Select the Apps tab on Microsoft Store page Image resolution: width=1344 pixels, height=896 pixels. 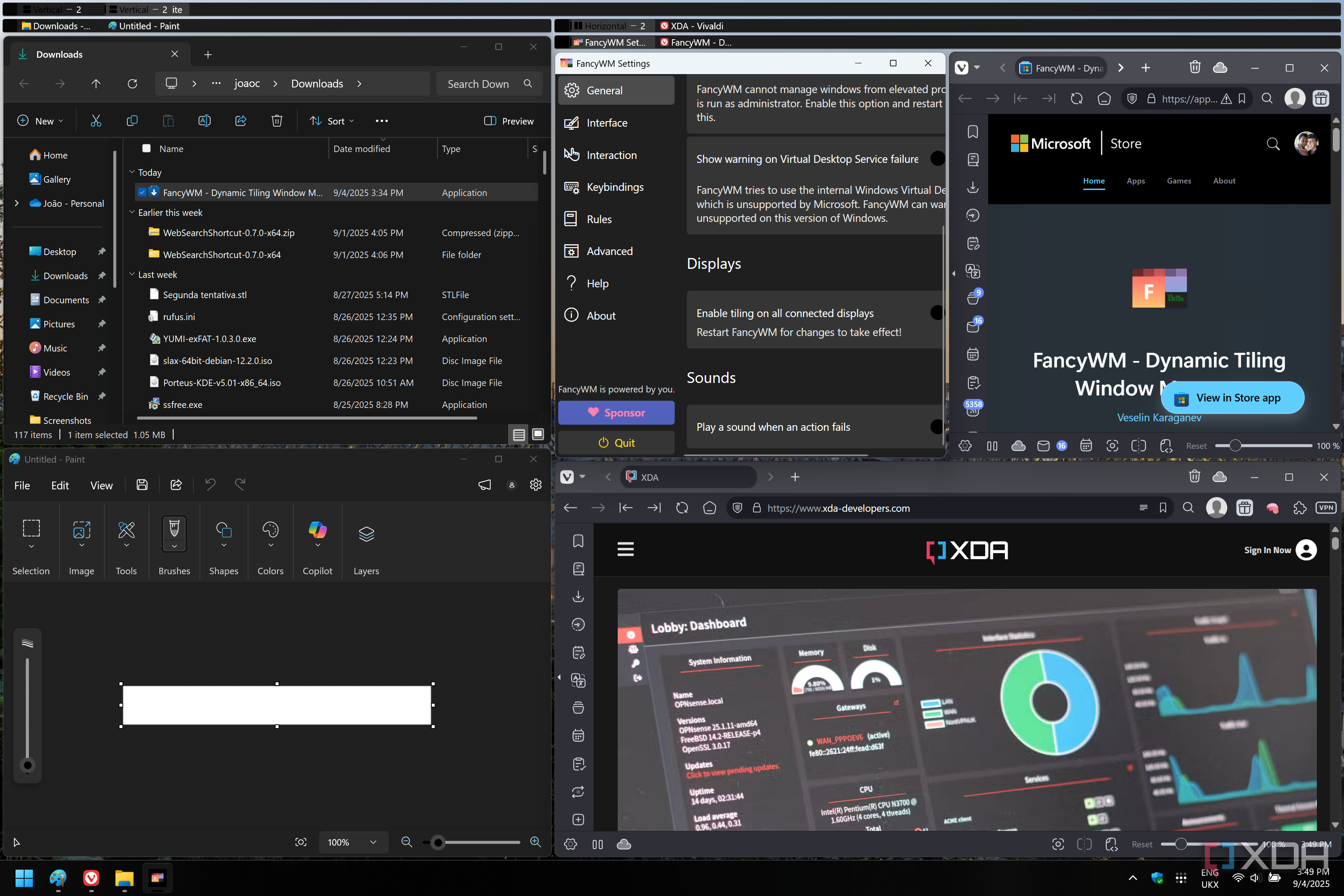click(x=1136, y=180)
